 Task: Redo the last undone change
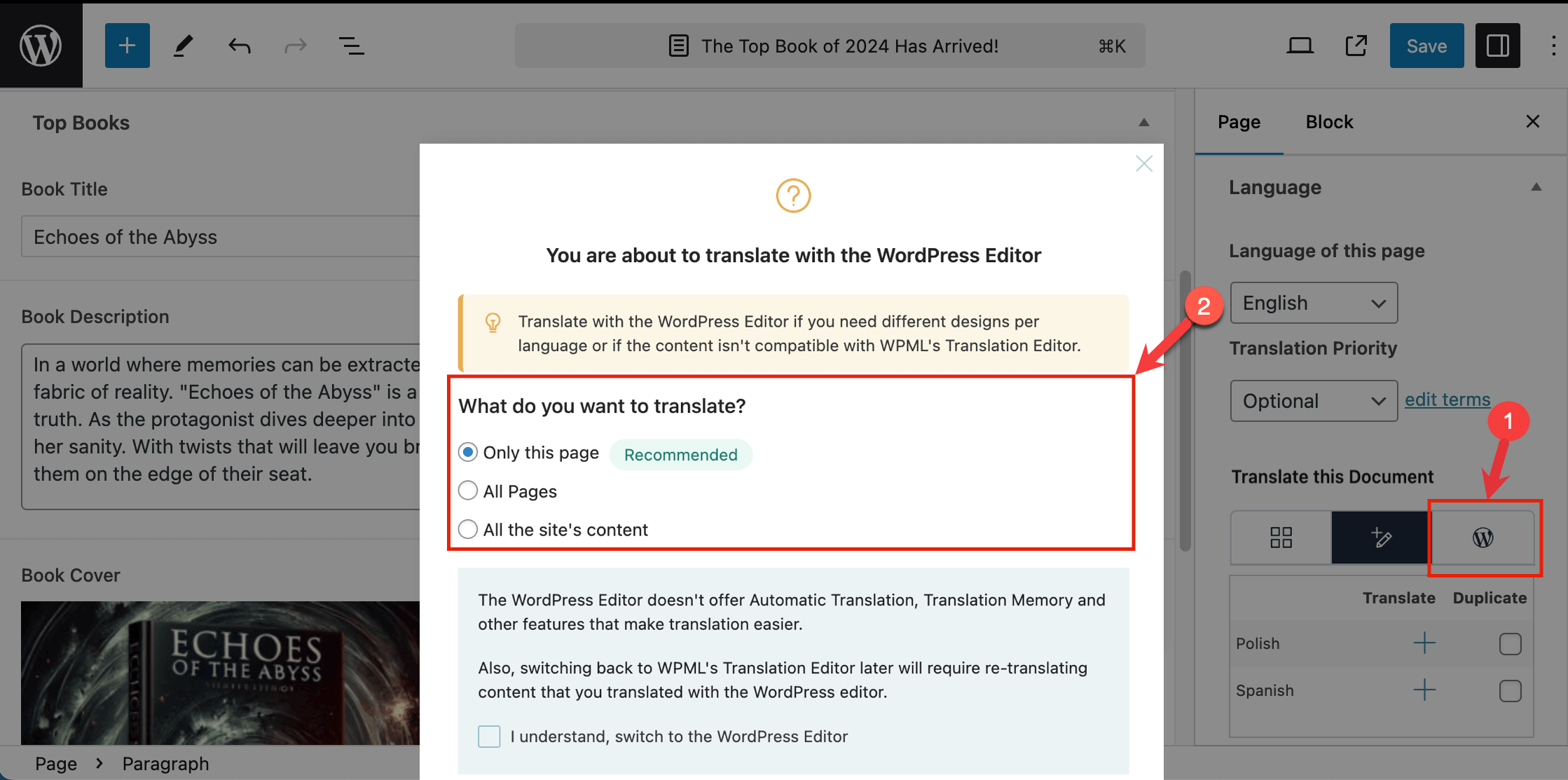[295, 46]
